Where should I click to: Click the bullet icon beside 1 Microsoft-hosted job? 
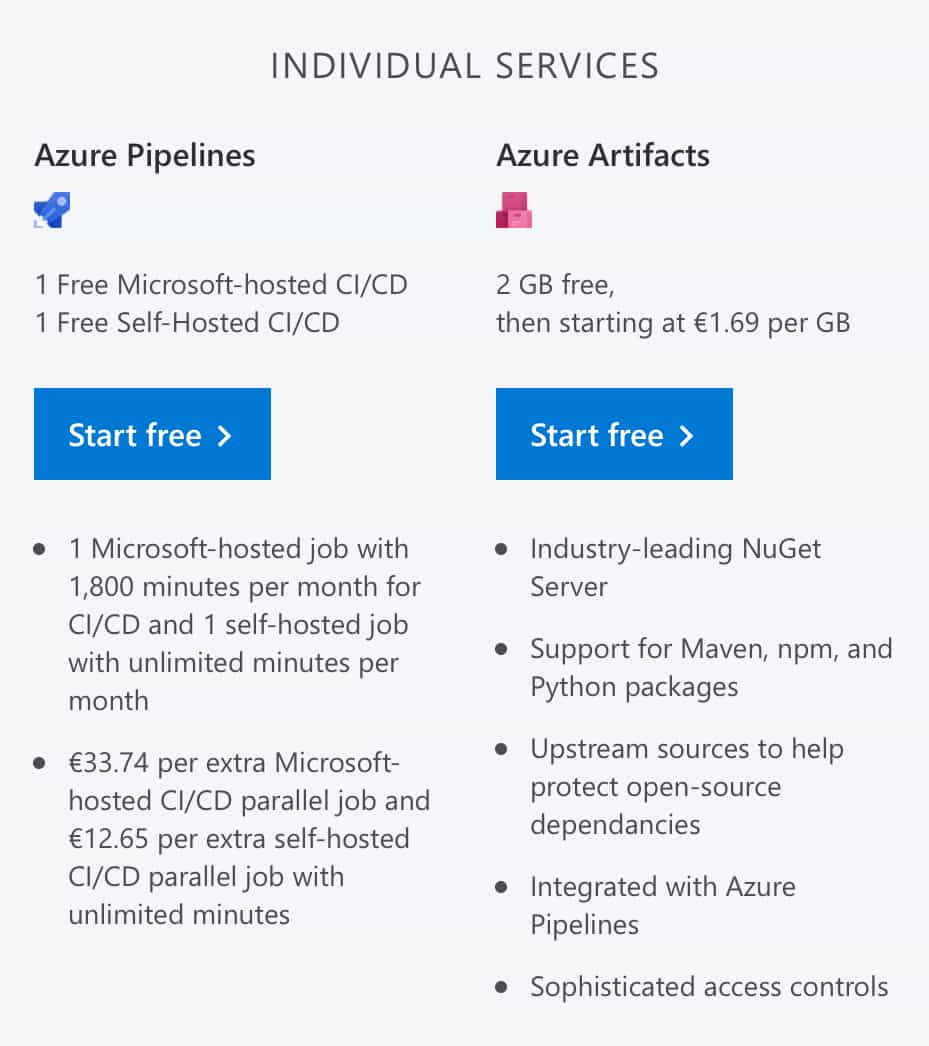(39, 548)
